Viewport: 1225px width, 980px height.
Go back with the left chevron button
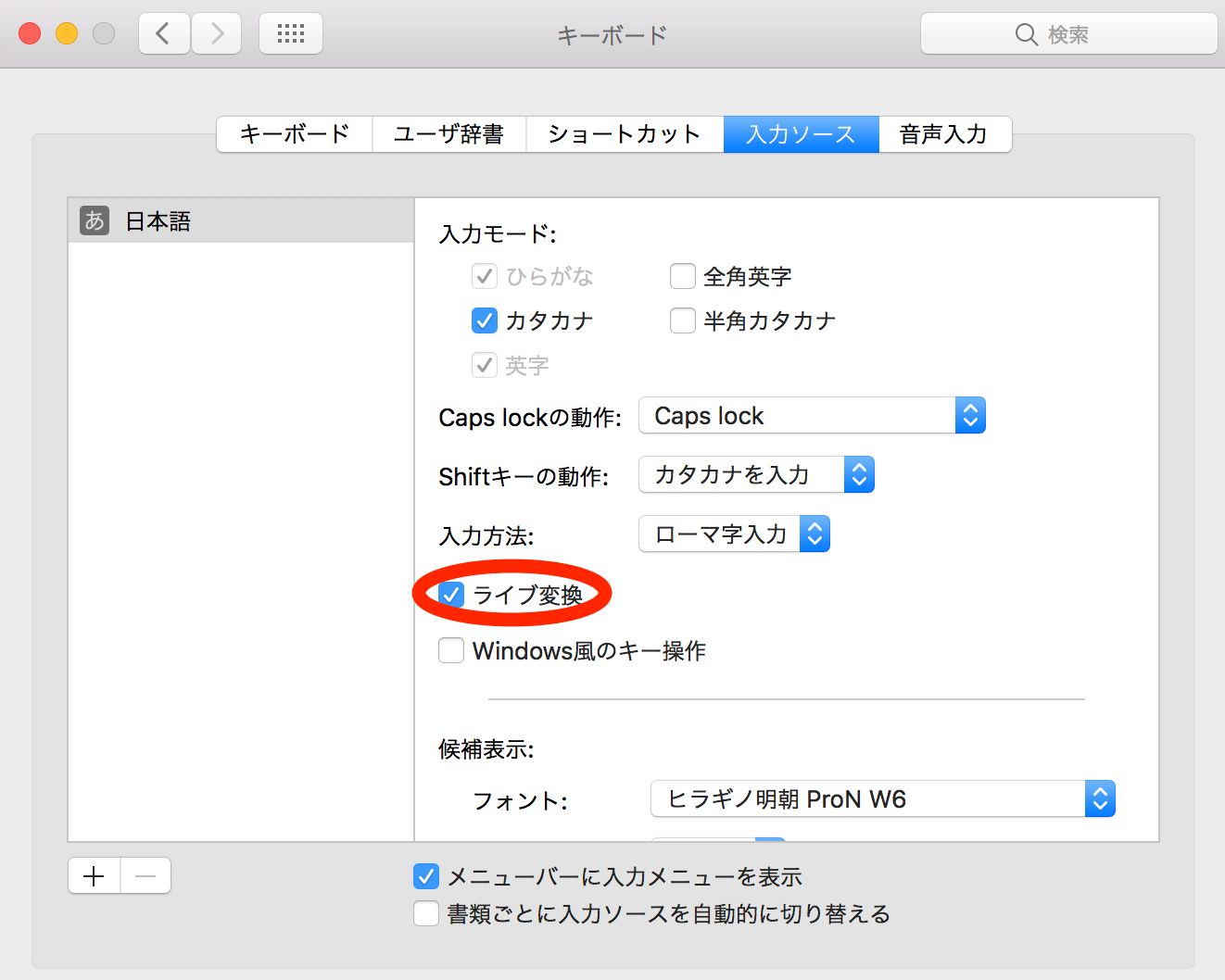164,34
